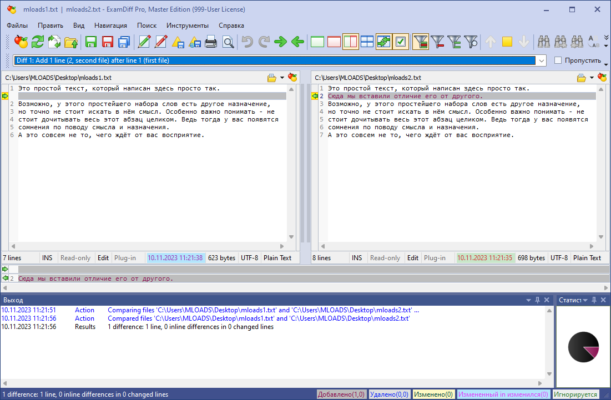Open the Файлы menu
Image resolution: width=611 pixels, height=400 pixels.
click(17, 25)
